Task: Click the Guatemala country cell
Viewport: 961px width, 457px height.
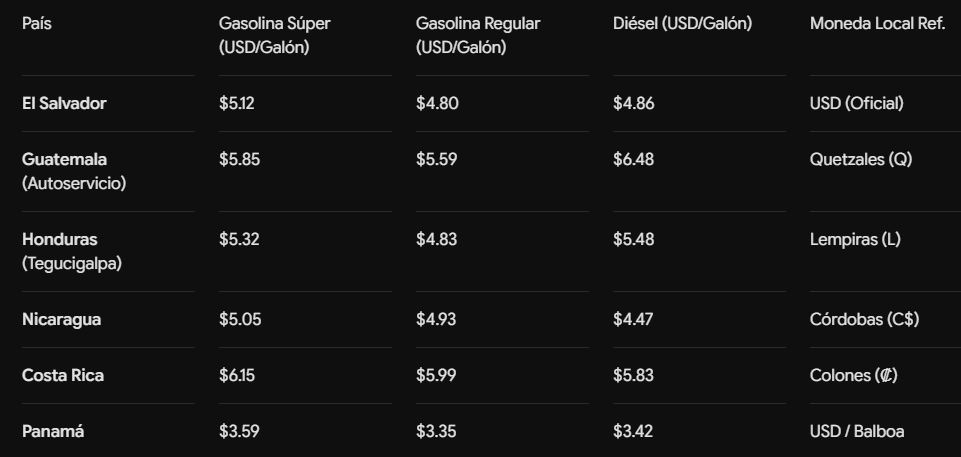Action: pyautogui.click(x=74, y=171)
